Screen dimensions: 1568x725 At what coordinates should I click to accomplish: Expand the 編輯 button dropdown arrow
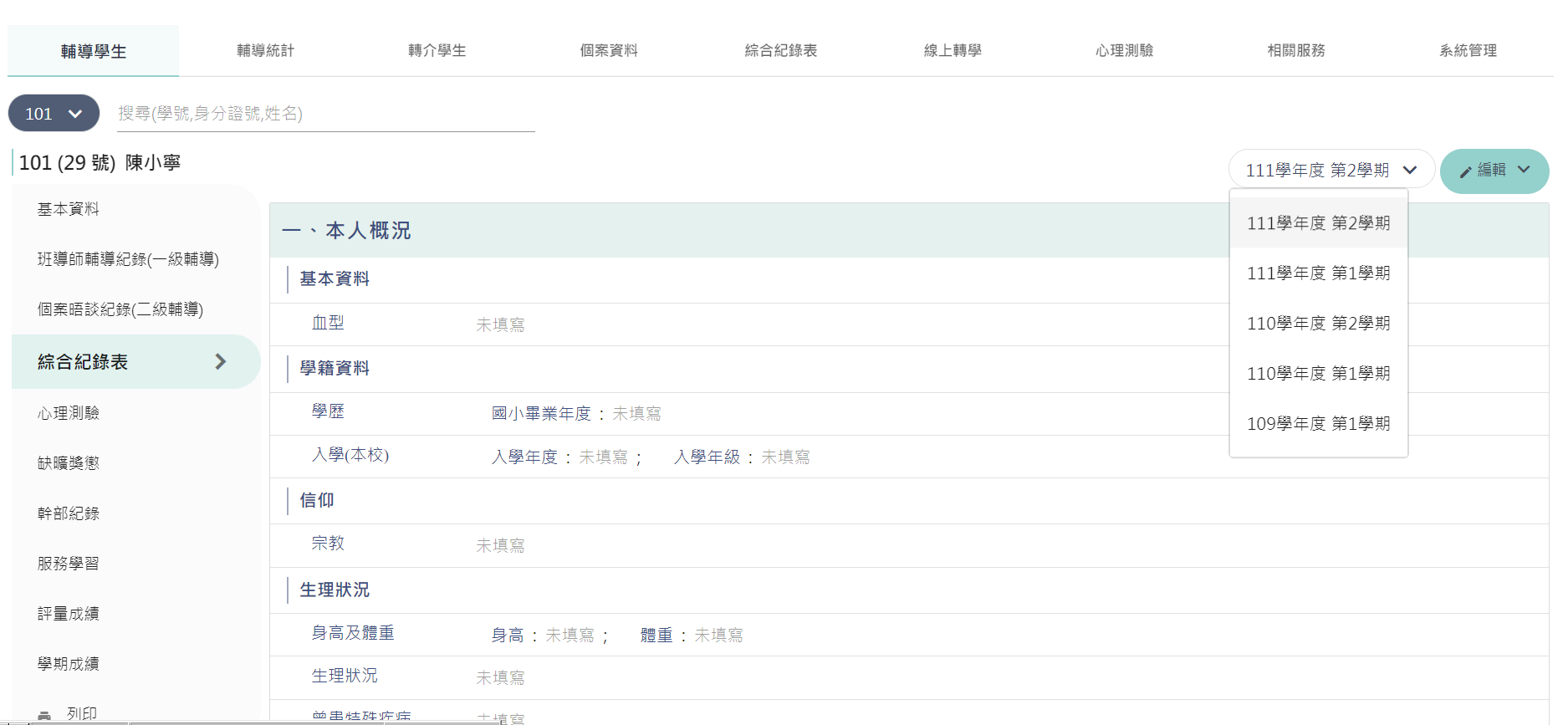pos(1524,170)
